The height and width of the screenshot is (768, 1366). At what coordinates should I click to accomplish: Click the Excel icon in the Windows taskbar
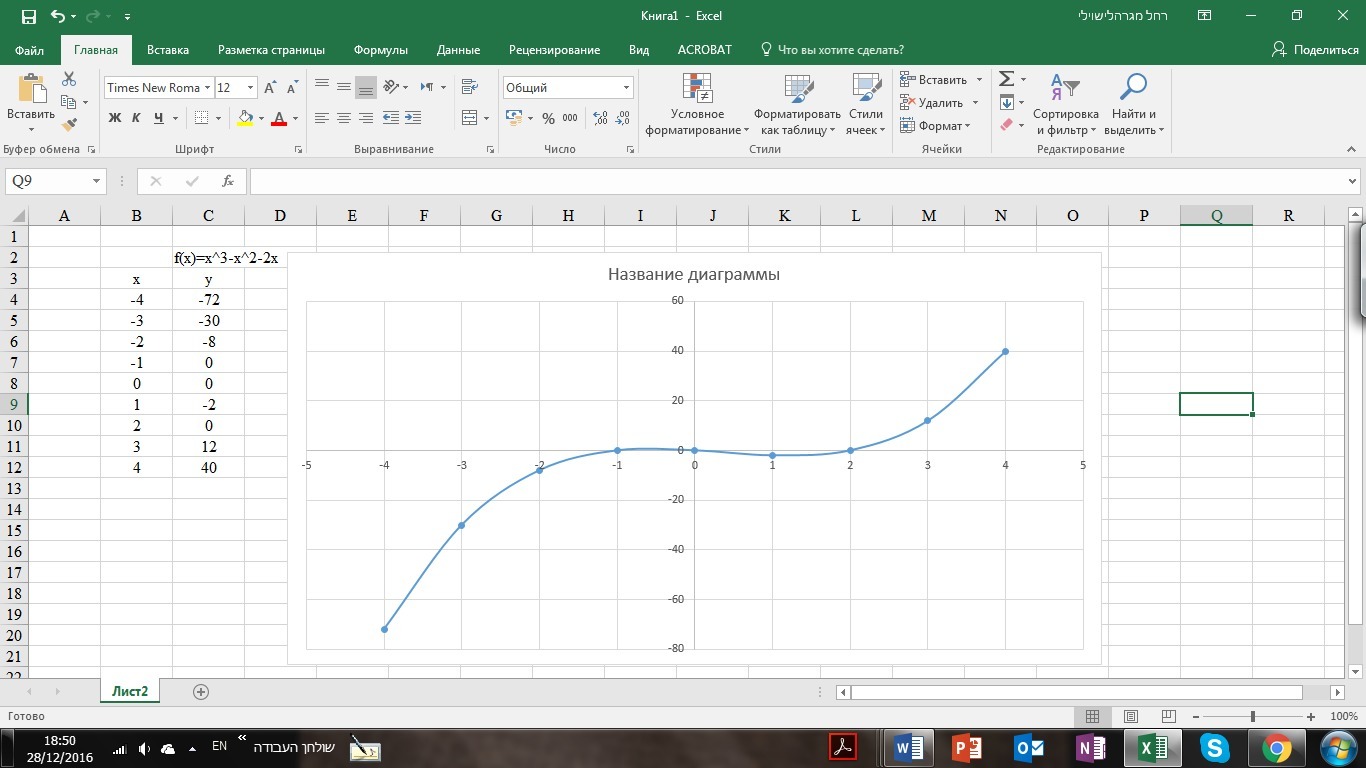pos(1153,747)
